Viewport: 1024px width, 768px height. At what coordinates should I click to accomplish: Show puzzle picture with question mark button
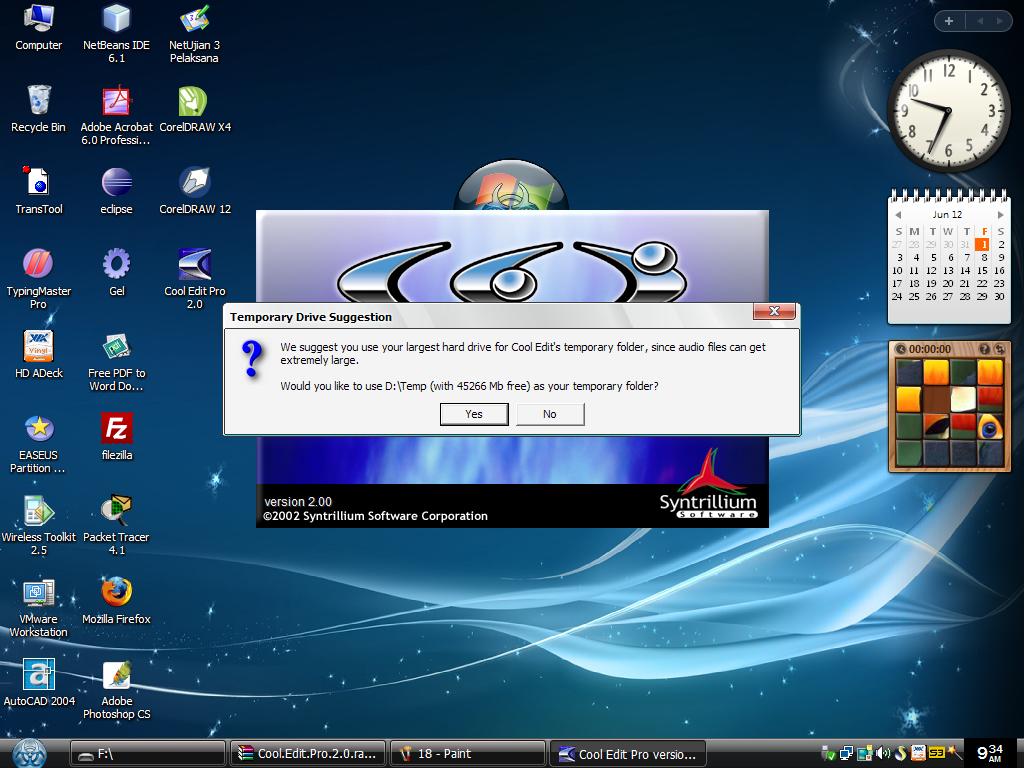click(984, 349)
